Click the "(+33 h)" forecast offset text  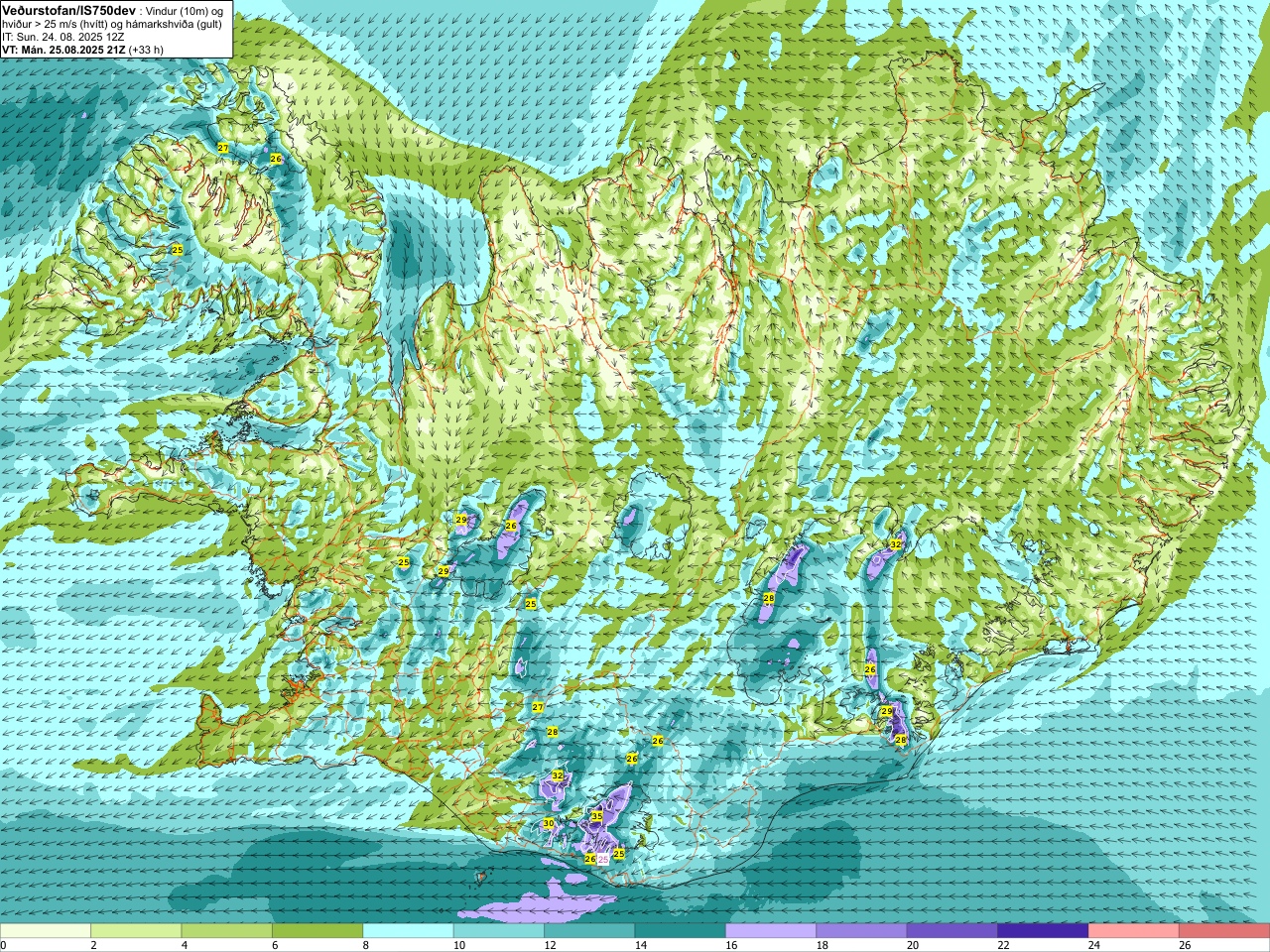pos(146,49)
